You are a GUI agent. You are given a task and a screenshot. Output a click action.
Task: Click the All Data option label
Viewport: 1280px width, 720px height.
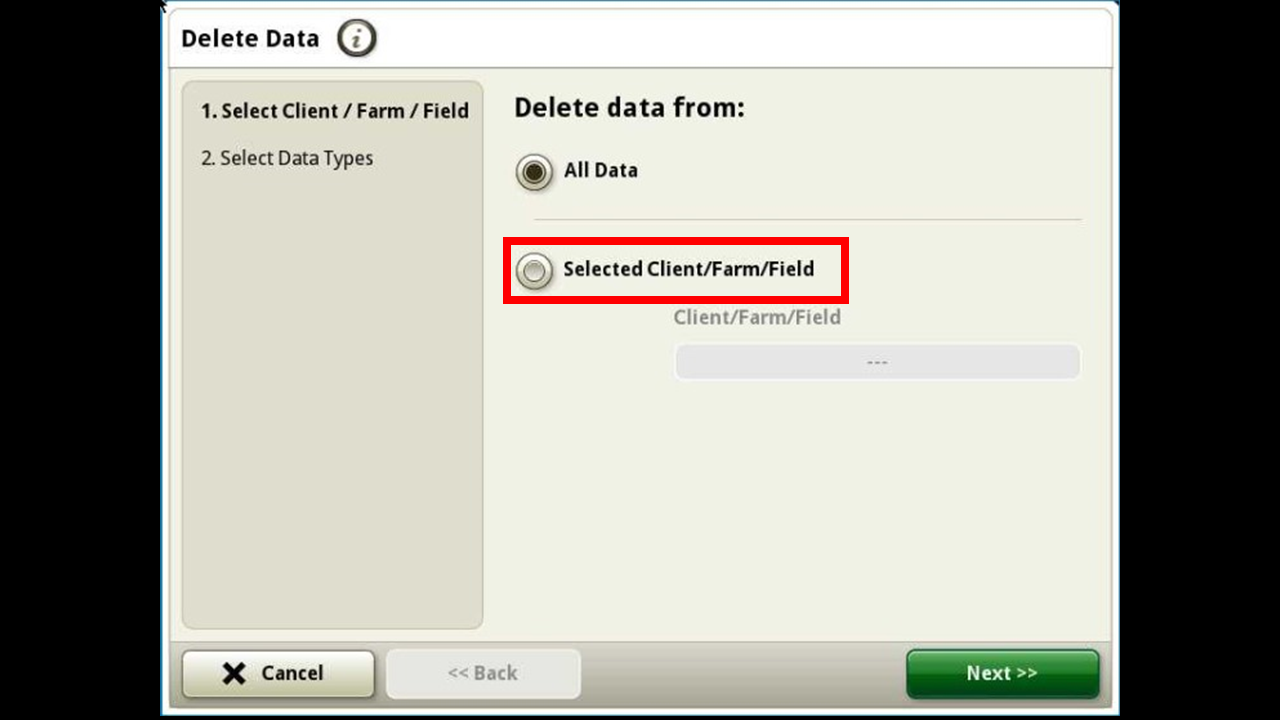tap(601, 170)
